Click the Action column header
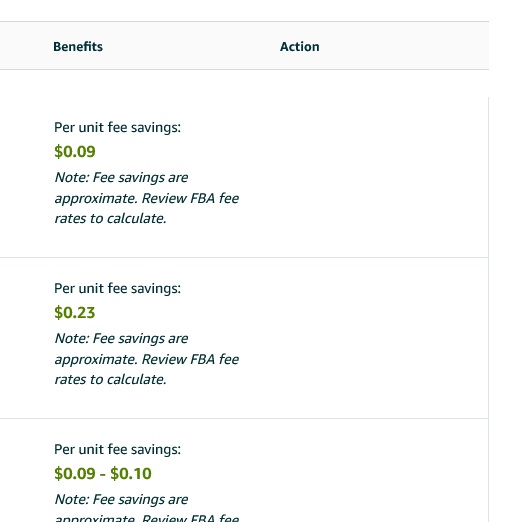Viewport: 506px width, 522px height. tap(300, 47)
